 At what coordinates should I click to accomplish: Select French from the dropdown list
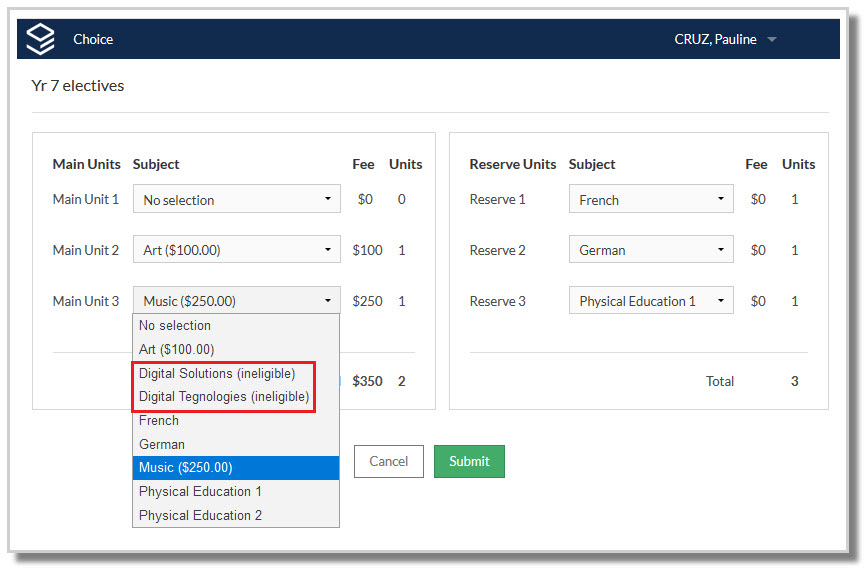pos(236,420)
